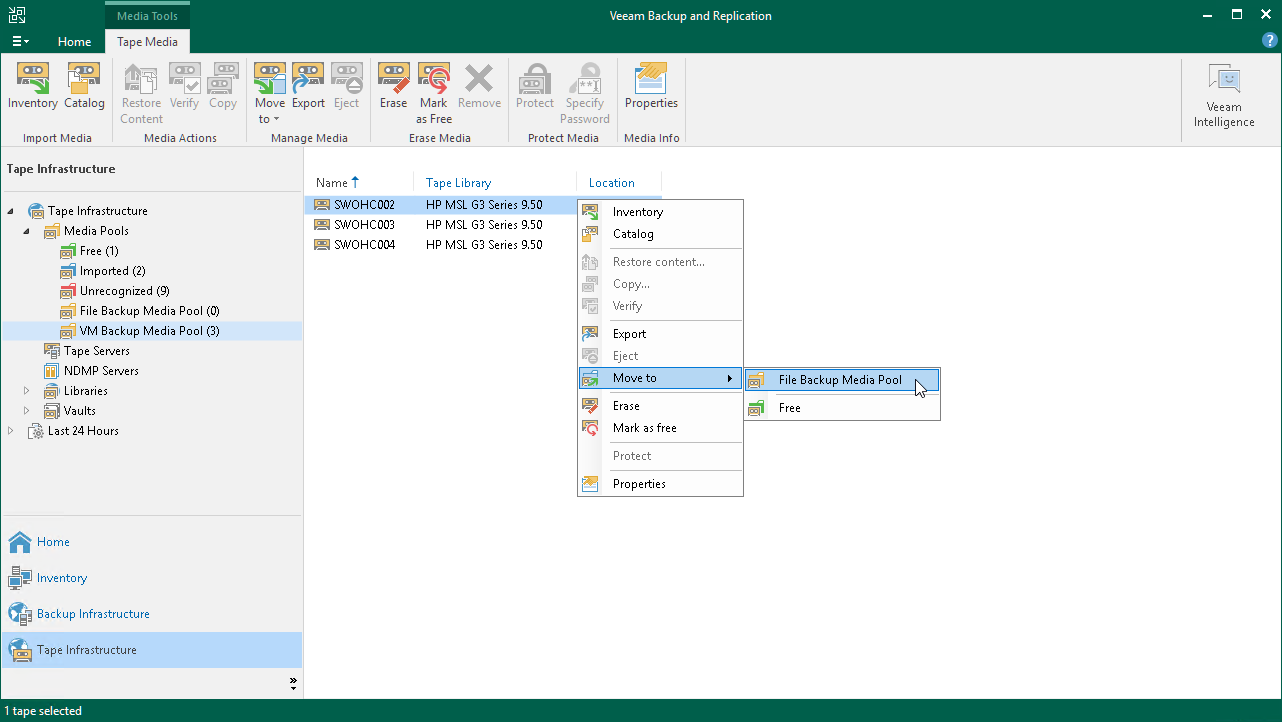Screen dimensions: 1282x722
Task: Select the Free (1) media pool
Action: pos(89,251)
